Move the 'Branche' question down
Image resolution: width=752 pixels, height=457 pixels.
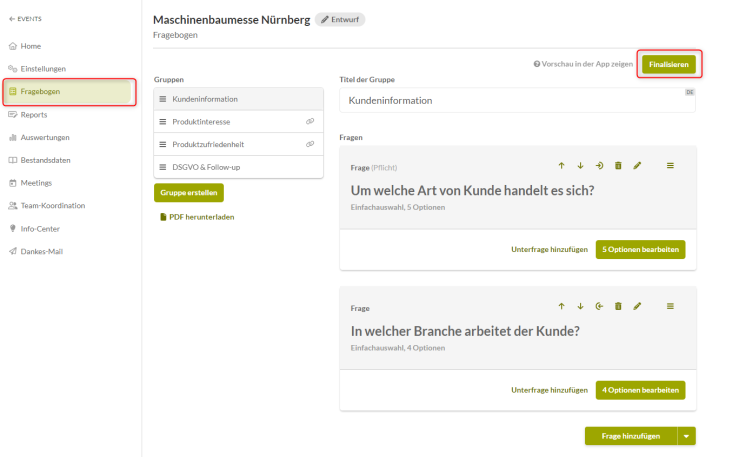[x=580, y=306]
